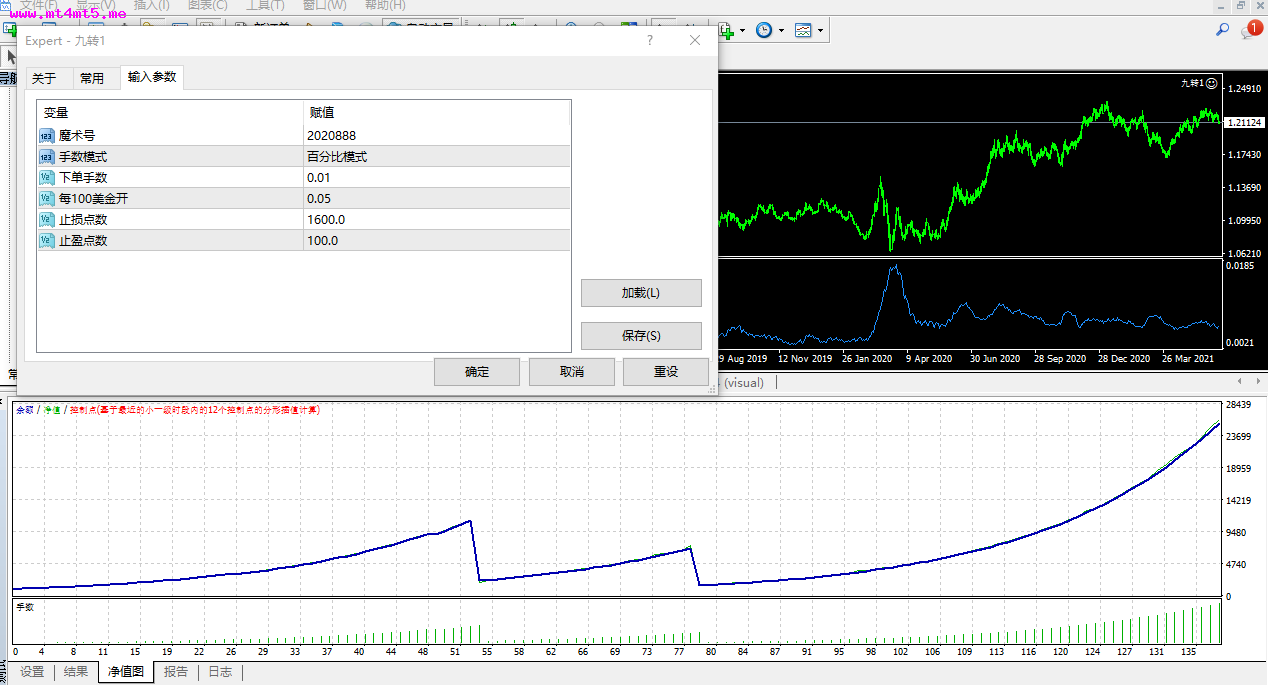Click the 0.0185 indicator scale value
1268x685 pixels.
tap(1241, 266)
